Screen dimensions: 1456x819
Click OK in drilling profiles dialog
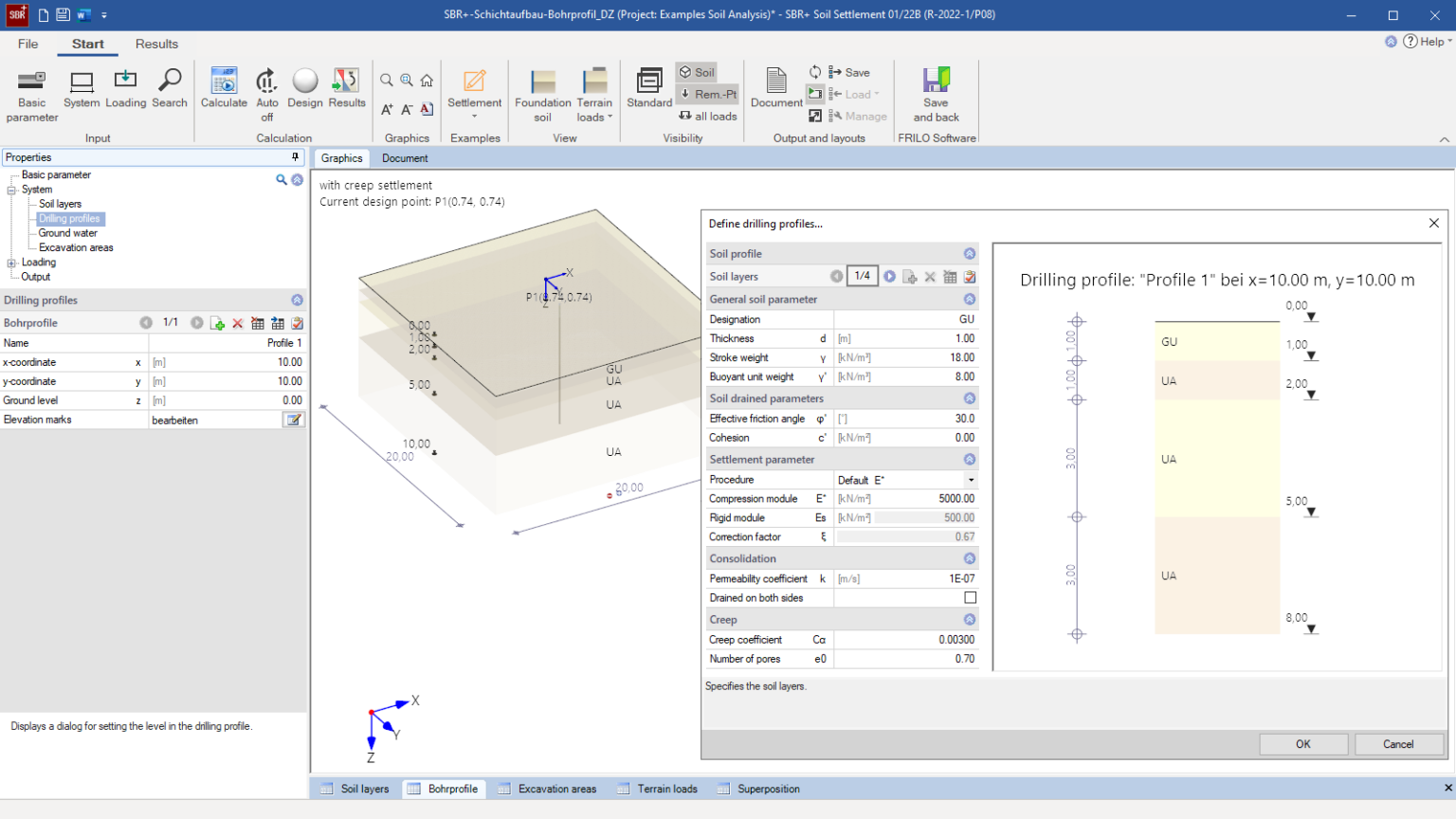pos(1302,744)
